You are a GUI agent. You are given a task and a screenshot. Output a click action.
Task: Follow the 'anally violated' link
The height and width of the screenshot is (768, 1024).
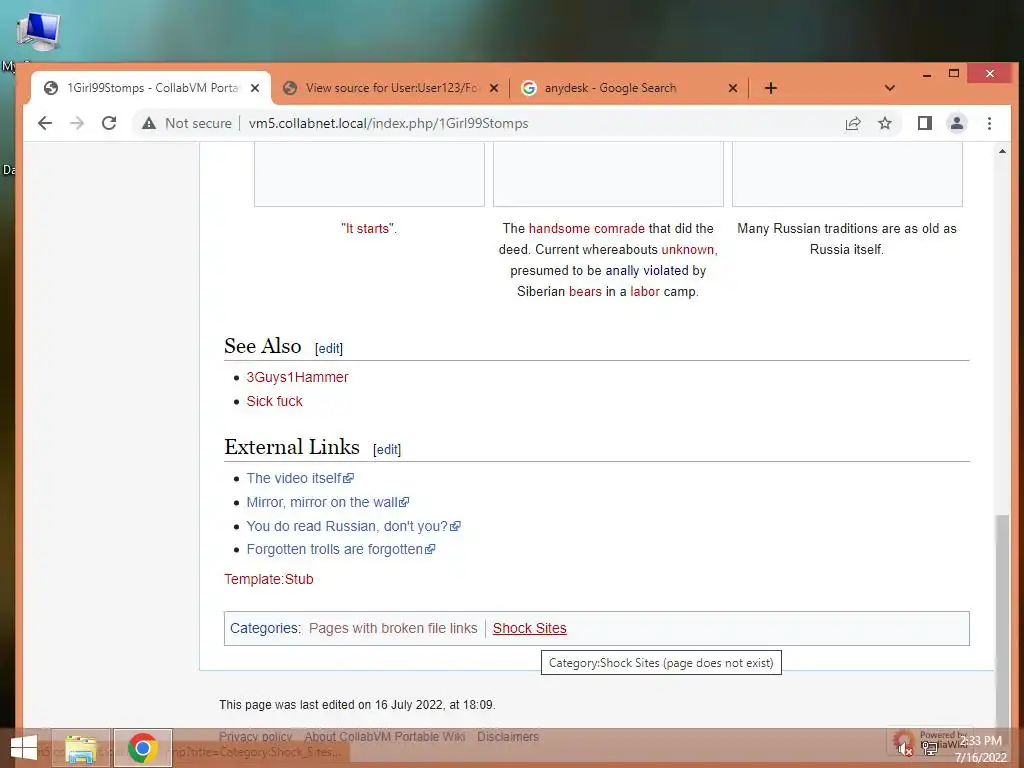pos(647,270)
